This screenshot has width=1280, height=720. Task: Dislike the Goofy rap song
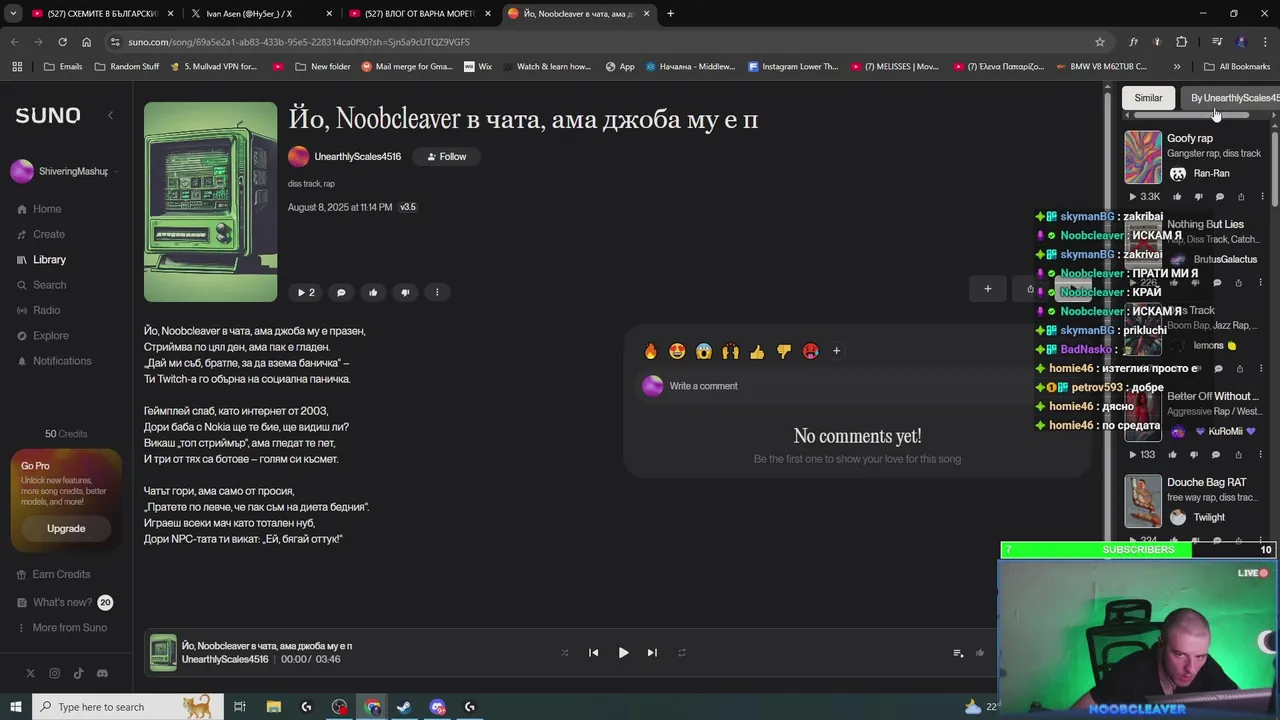[1198, 197]
